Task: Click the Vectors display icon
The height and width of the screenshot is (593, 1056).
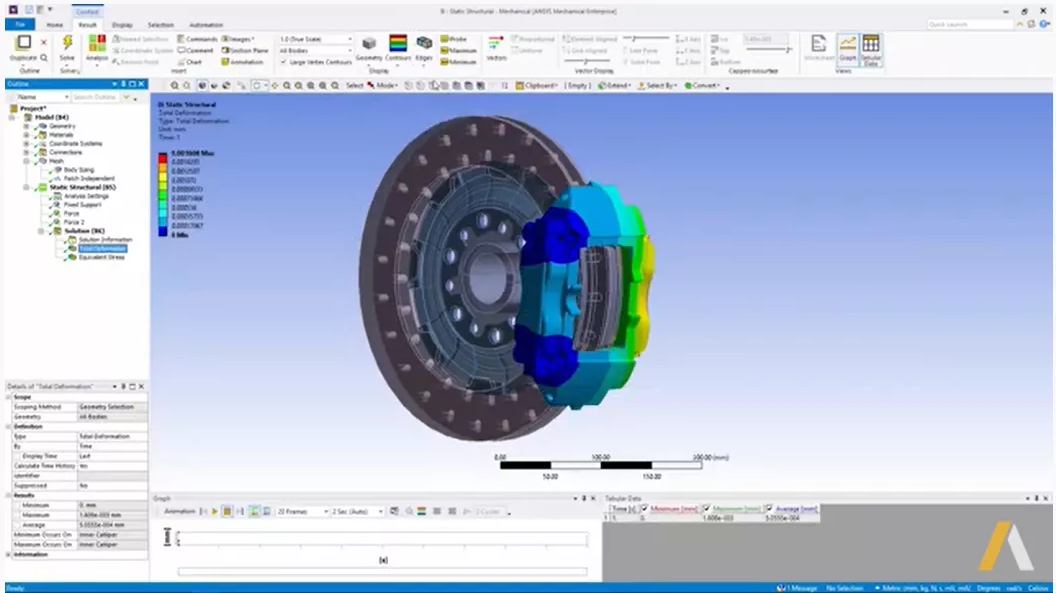Action: [496, 44]
